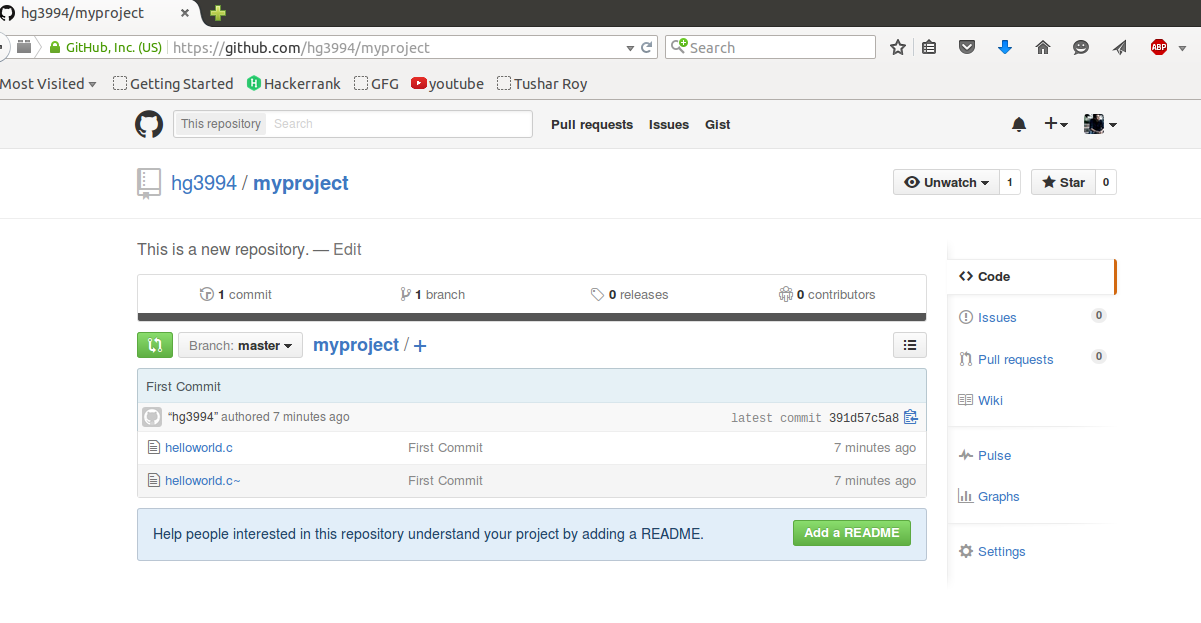Click the plus icon to create new file

pos(420,346)
